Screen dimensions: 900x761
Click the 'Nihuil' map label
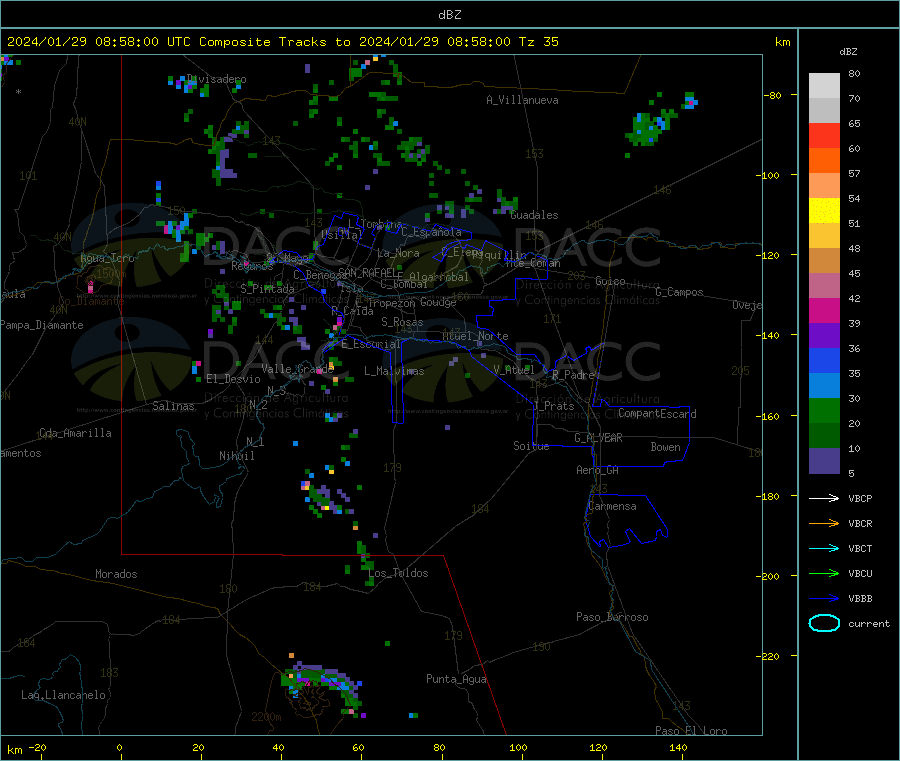pyautogui.click(x=236, y=456)
